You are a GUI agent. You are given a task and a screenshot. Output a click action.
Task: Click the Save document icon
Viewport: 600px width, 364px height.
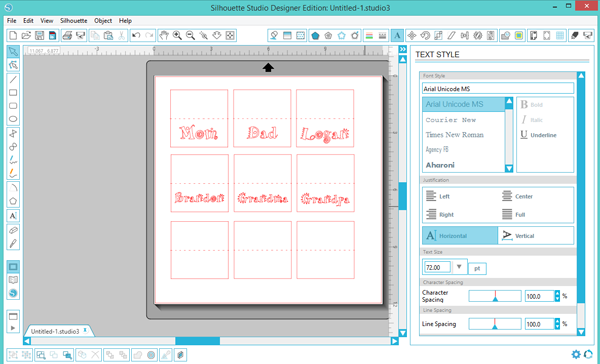tap(39, 36)
